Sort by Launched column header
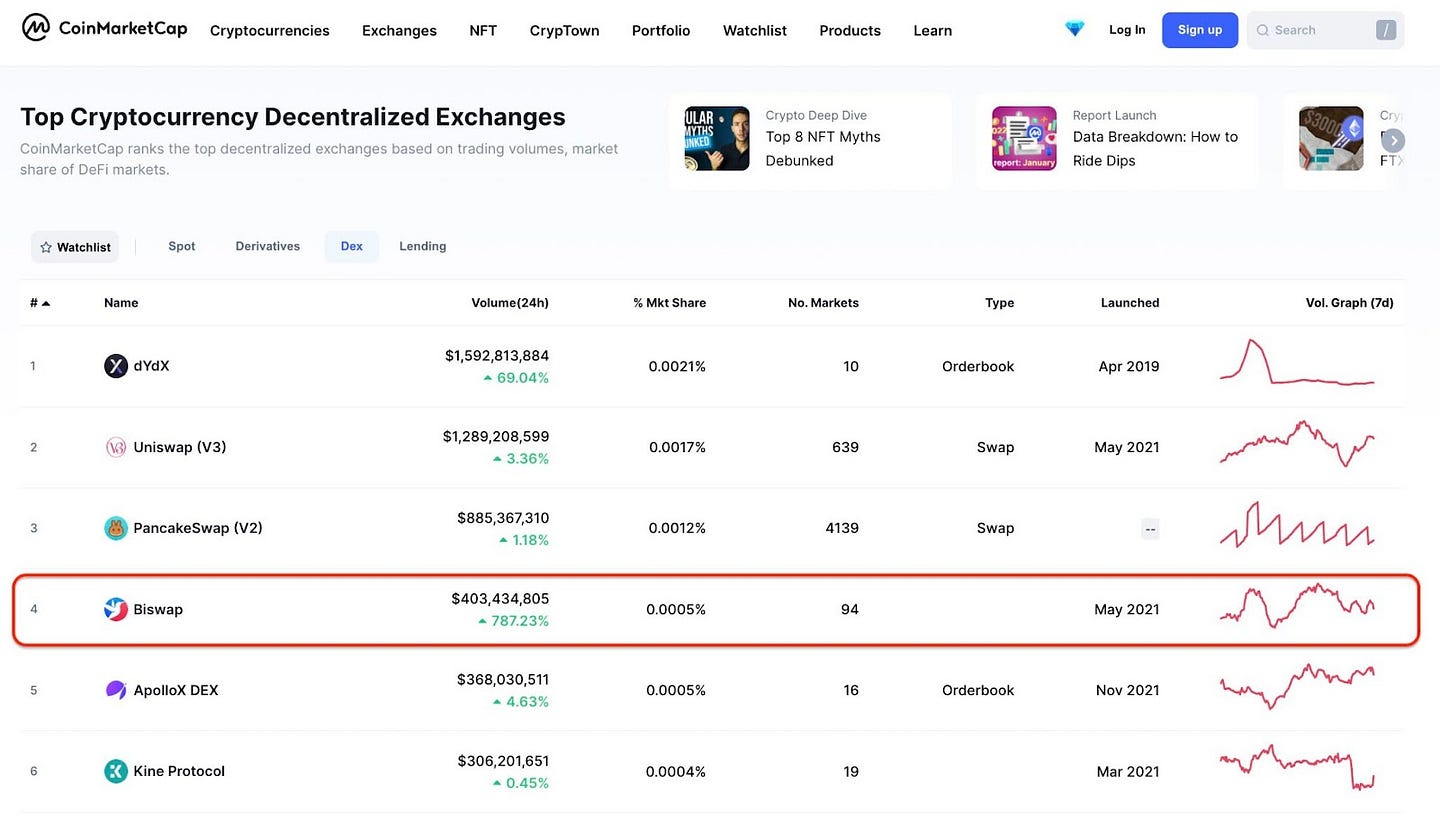1440x815 pixels. [x=1130, y=303]
